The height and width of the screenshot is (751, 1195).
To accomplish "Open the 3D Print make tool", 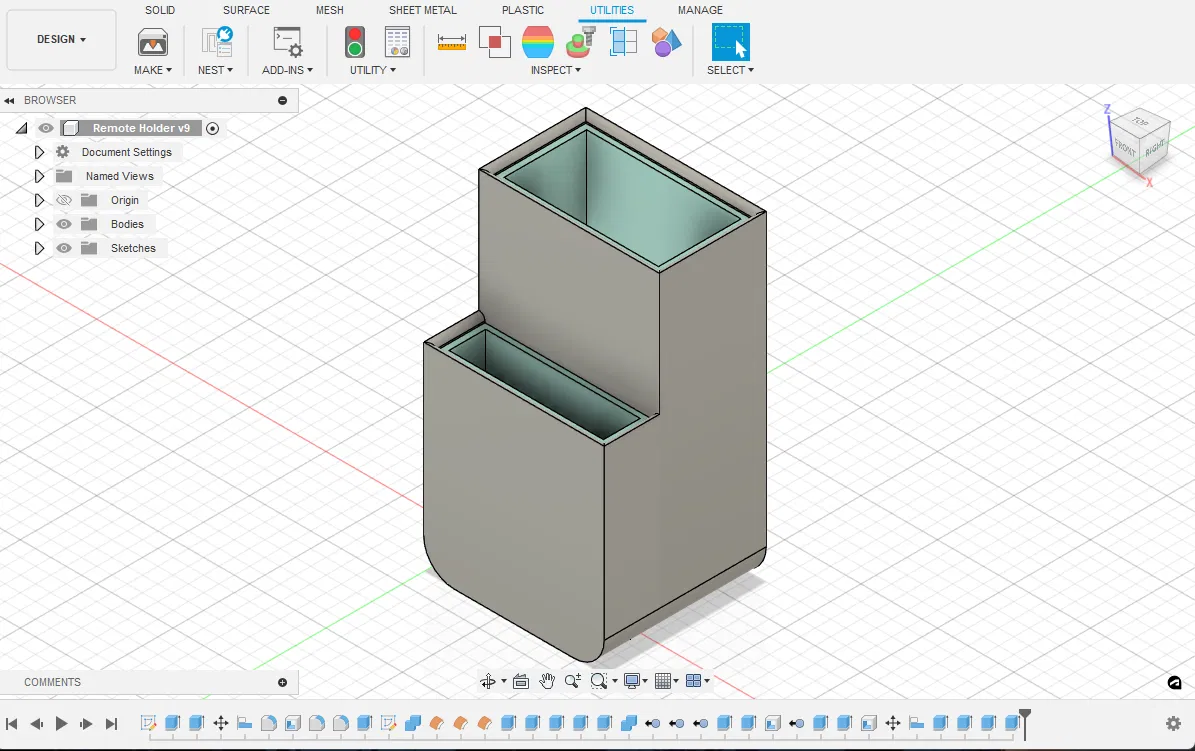I will pyautogui.click(x=153, y=42).
